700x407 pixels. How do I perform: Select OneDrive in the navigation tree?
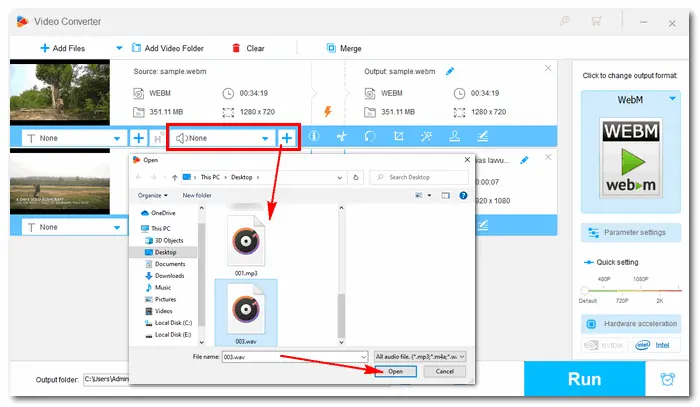click(x=158, y=213)
